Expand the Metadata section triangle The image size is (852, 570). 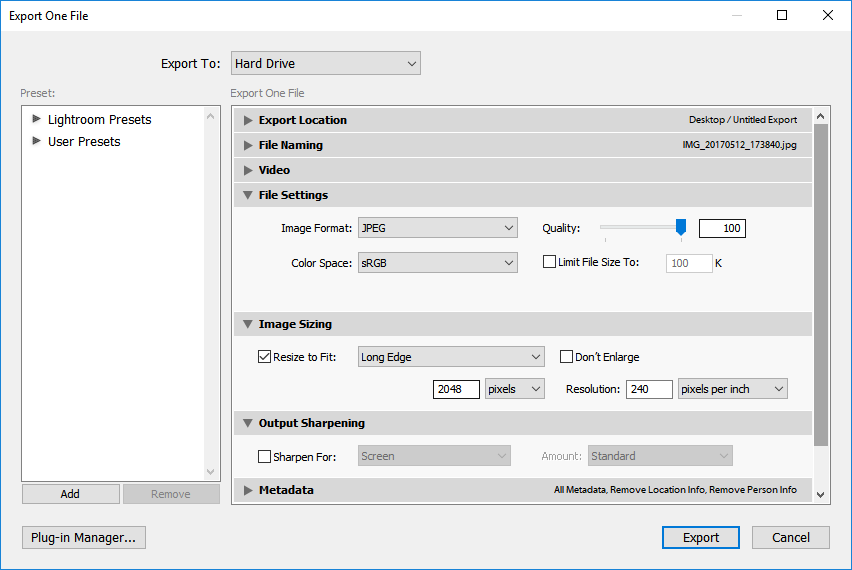(x=248, y=490)
